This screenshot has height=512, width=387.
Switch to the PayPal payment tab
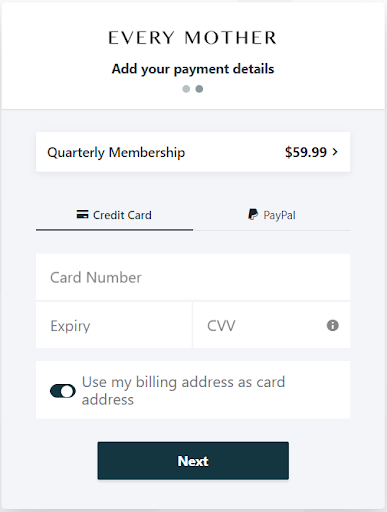click(271, 215)
